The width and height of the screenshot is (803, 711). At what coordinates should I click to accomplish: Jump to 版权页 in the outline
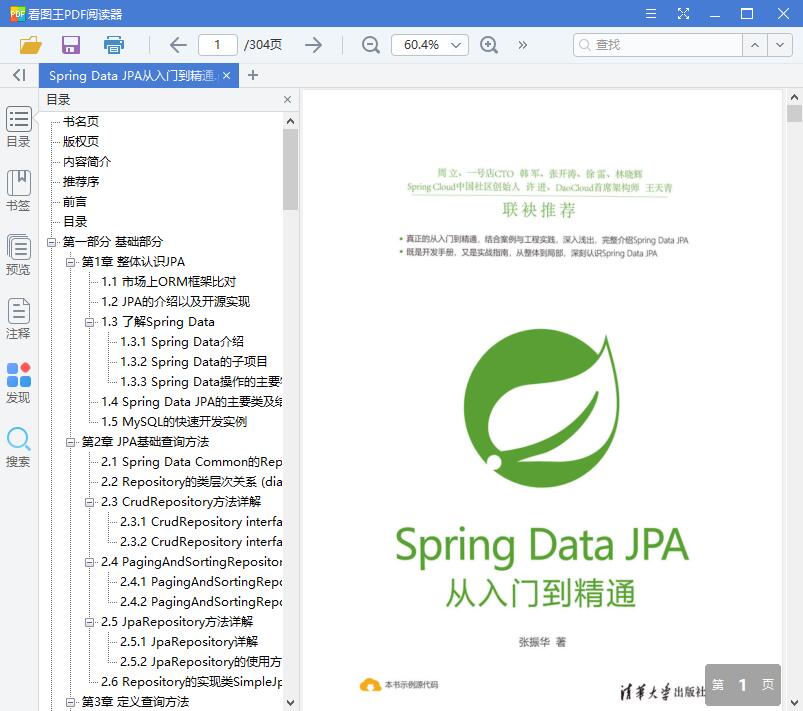pyautogui.click(x=81, y=141)
